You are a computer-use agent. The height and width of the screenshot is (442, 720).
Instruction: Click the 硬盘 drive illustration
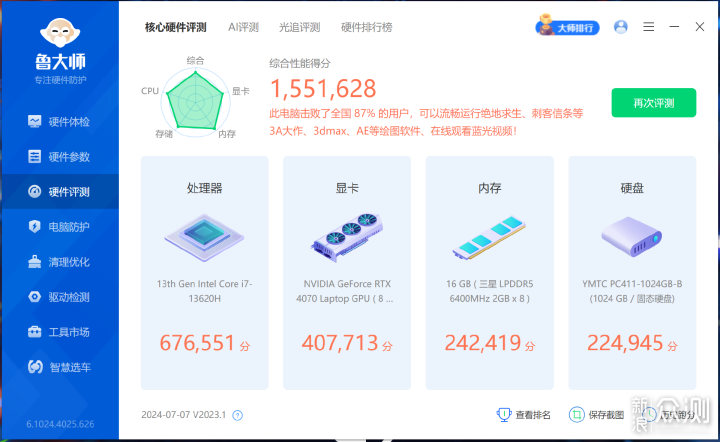[x=632, y=237]
